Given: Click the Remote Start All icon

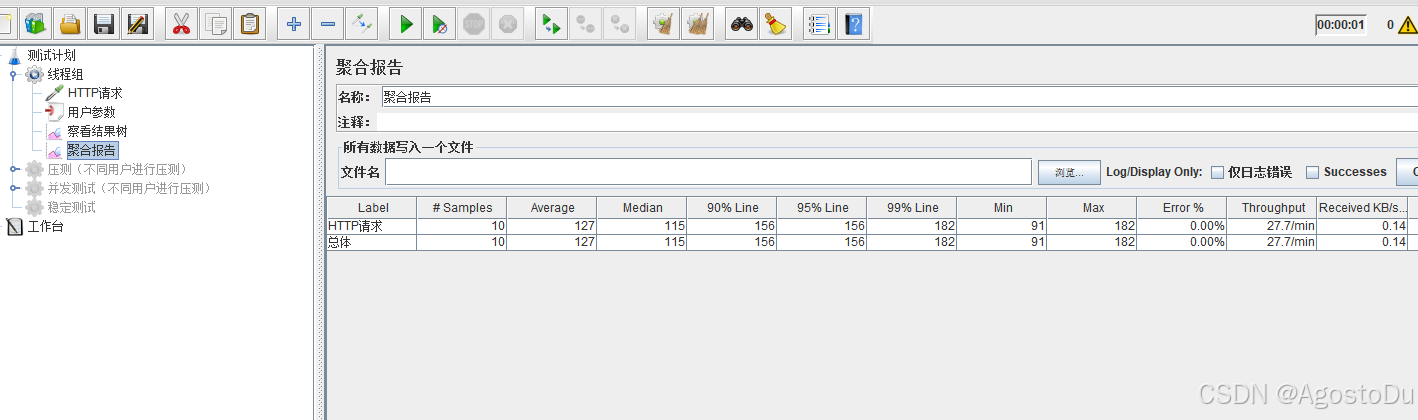Looking at the screenshot, I should coord(551,23).
